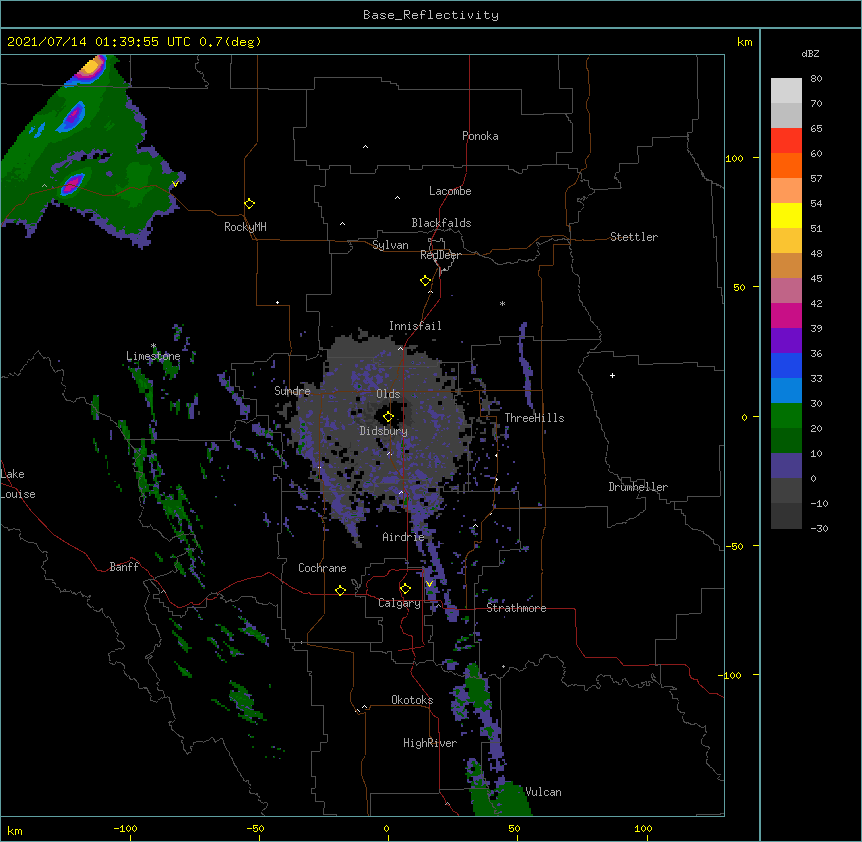Click the Strathmore label
The height and width of the screenshot is (842, 862).
click(x=516, y=608)
